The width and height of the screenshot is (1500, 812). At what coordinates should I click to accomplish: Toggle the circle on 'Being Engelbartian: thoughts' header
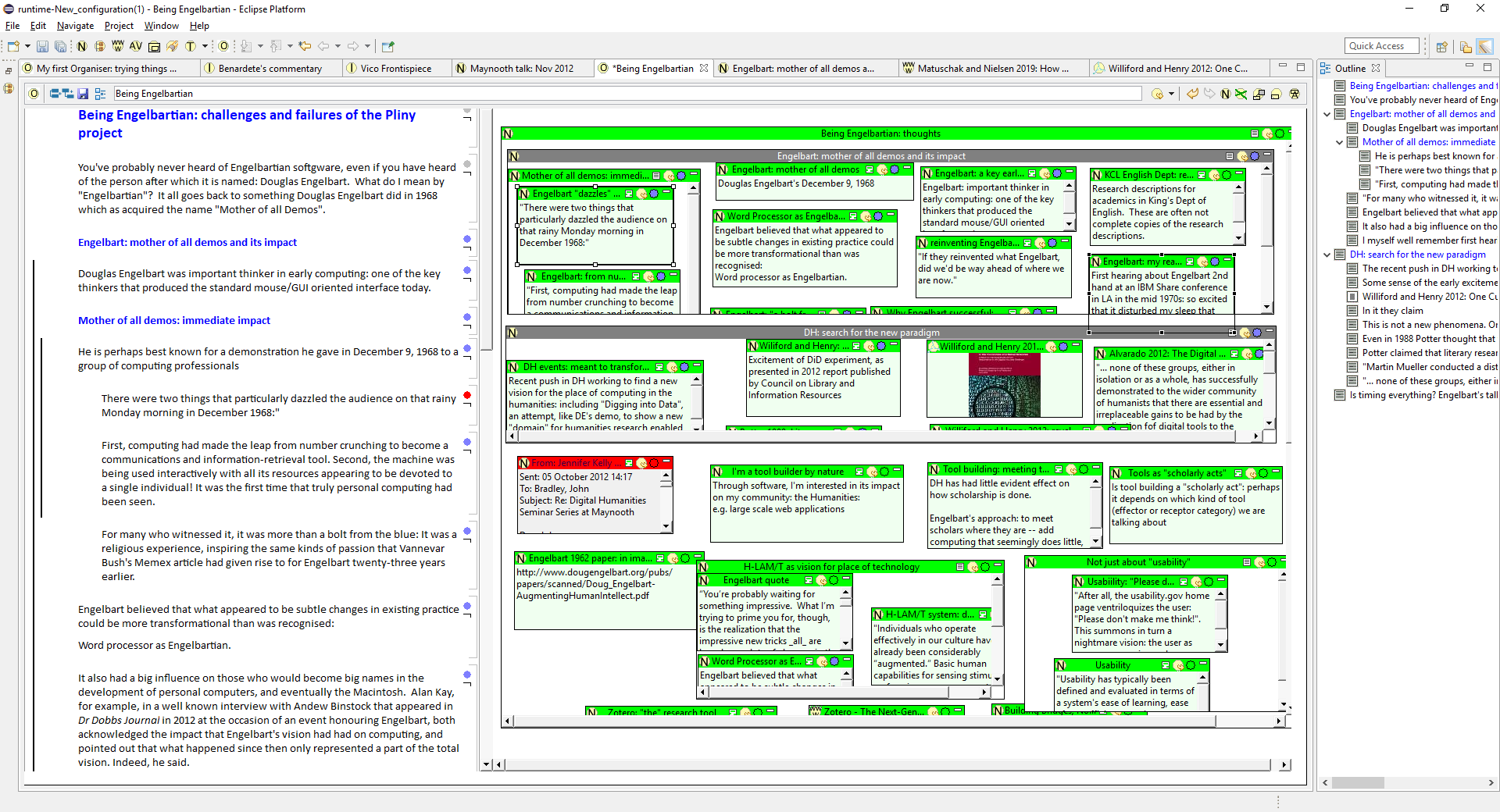pos(1280,134)
